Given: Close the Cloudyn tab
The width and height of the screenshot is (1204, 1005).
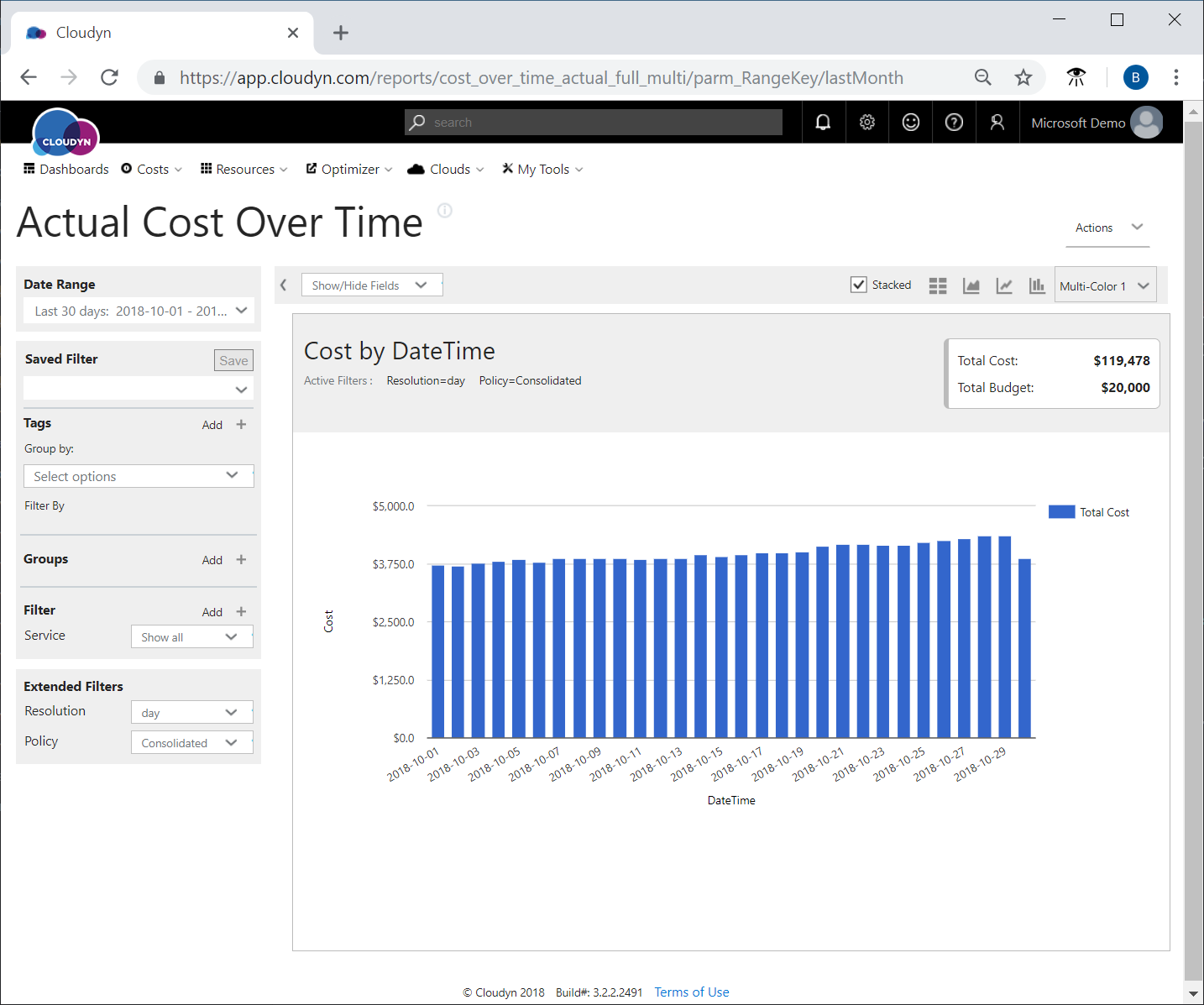Looking at the screenshot, I should click(x=293, y=33).
